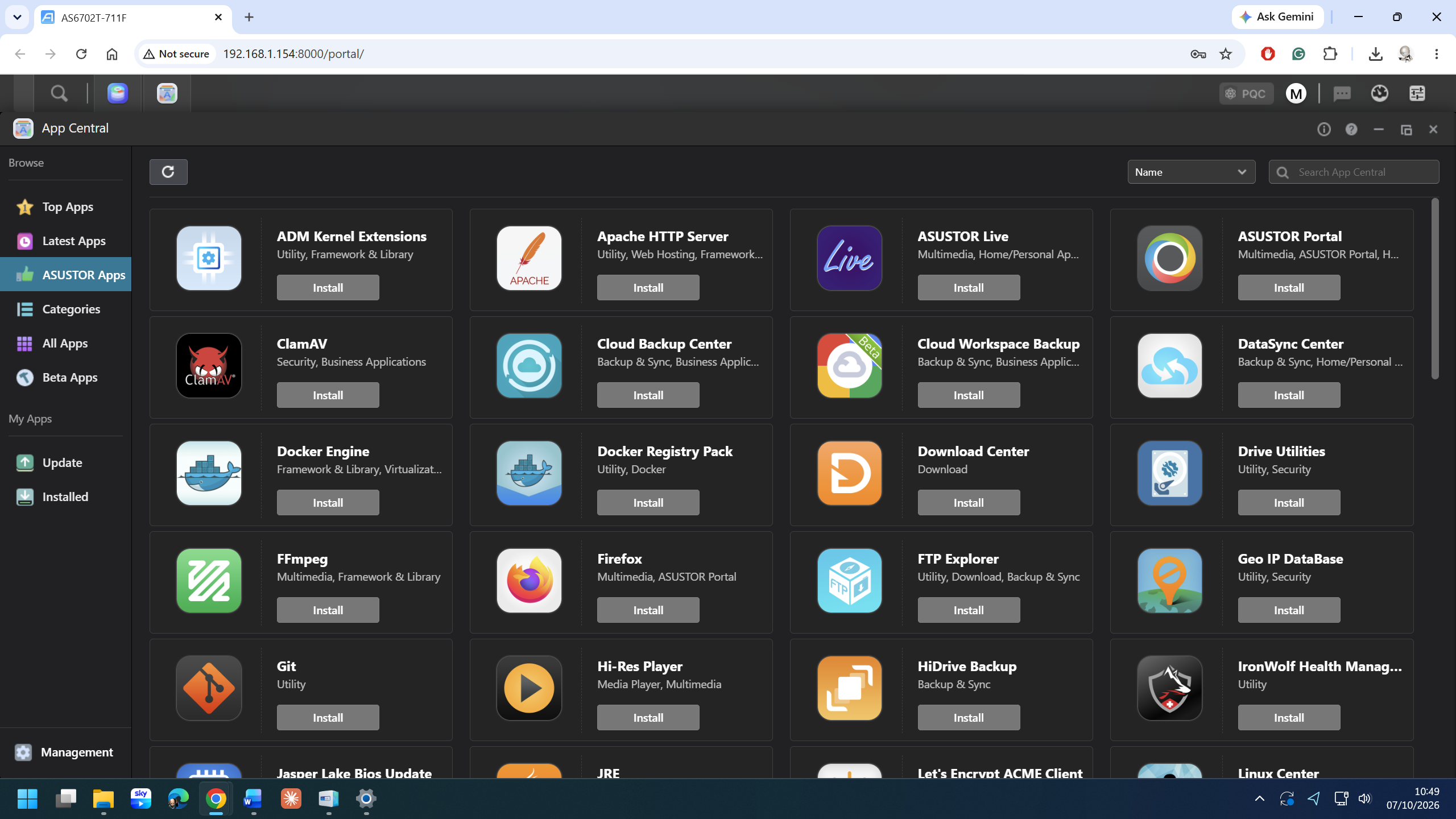
Task: Click the Ask Gemini button
Action: click(x=1277, y=16)
